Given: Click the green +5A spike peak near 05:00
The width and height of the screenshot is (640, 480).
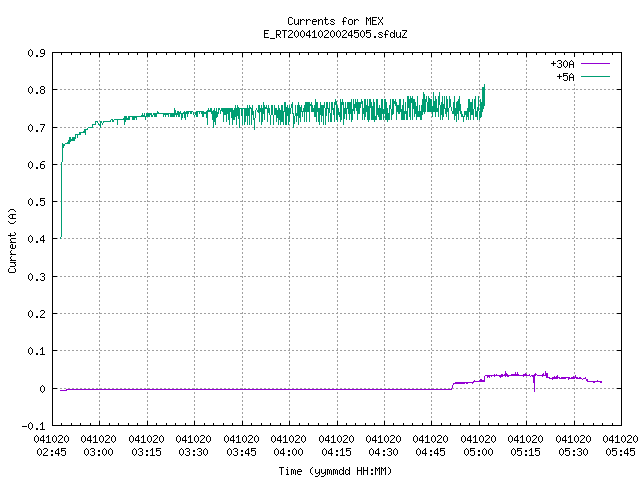Looking at the screenshot, I should pyautogui.click(x=484, y=87).
